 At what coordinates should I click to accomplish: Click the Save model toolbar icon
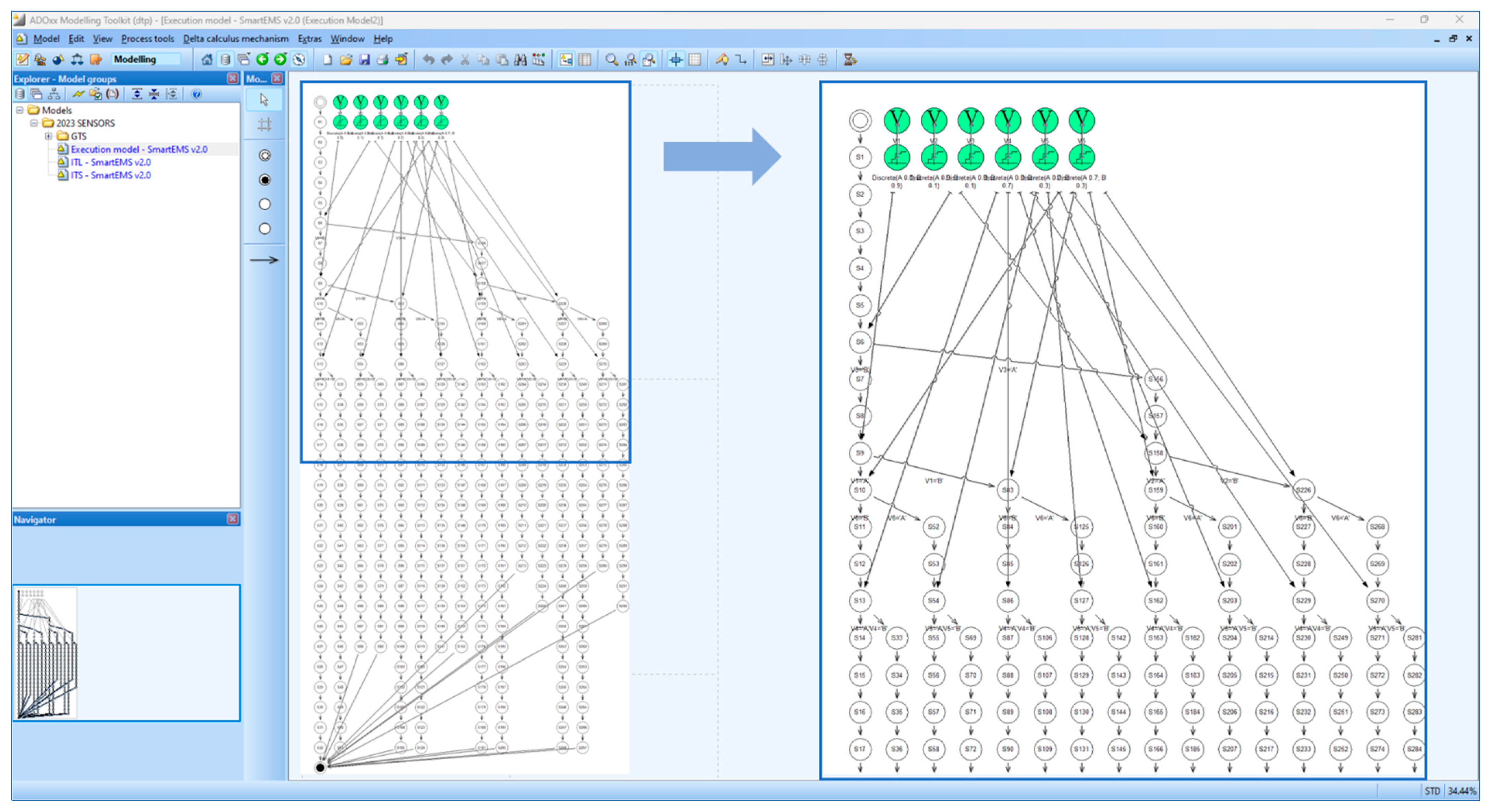[364, 60]
